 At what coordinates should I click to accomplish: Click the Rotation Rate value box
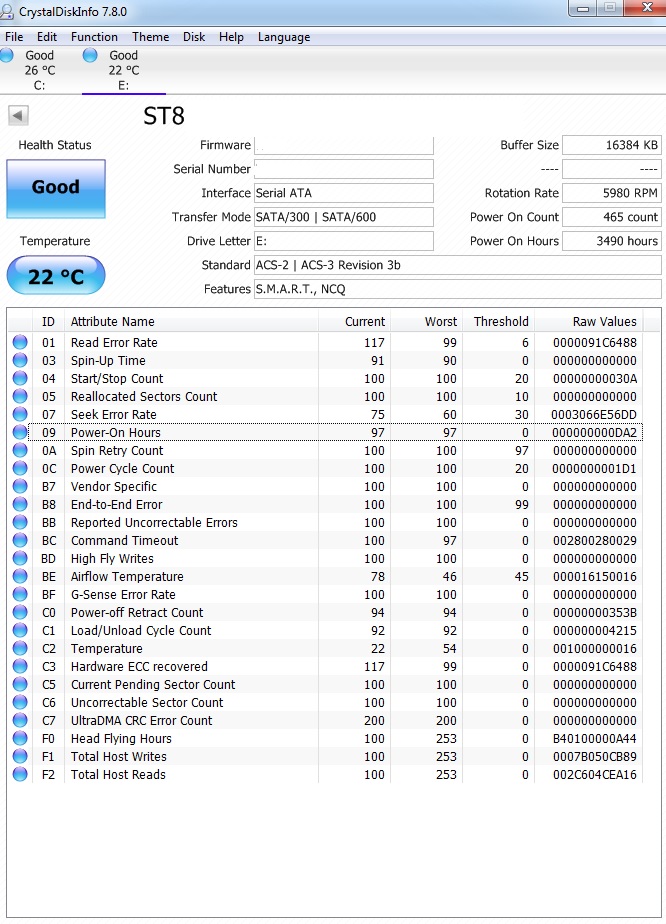coord(612,193)
